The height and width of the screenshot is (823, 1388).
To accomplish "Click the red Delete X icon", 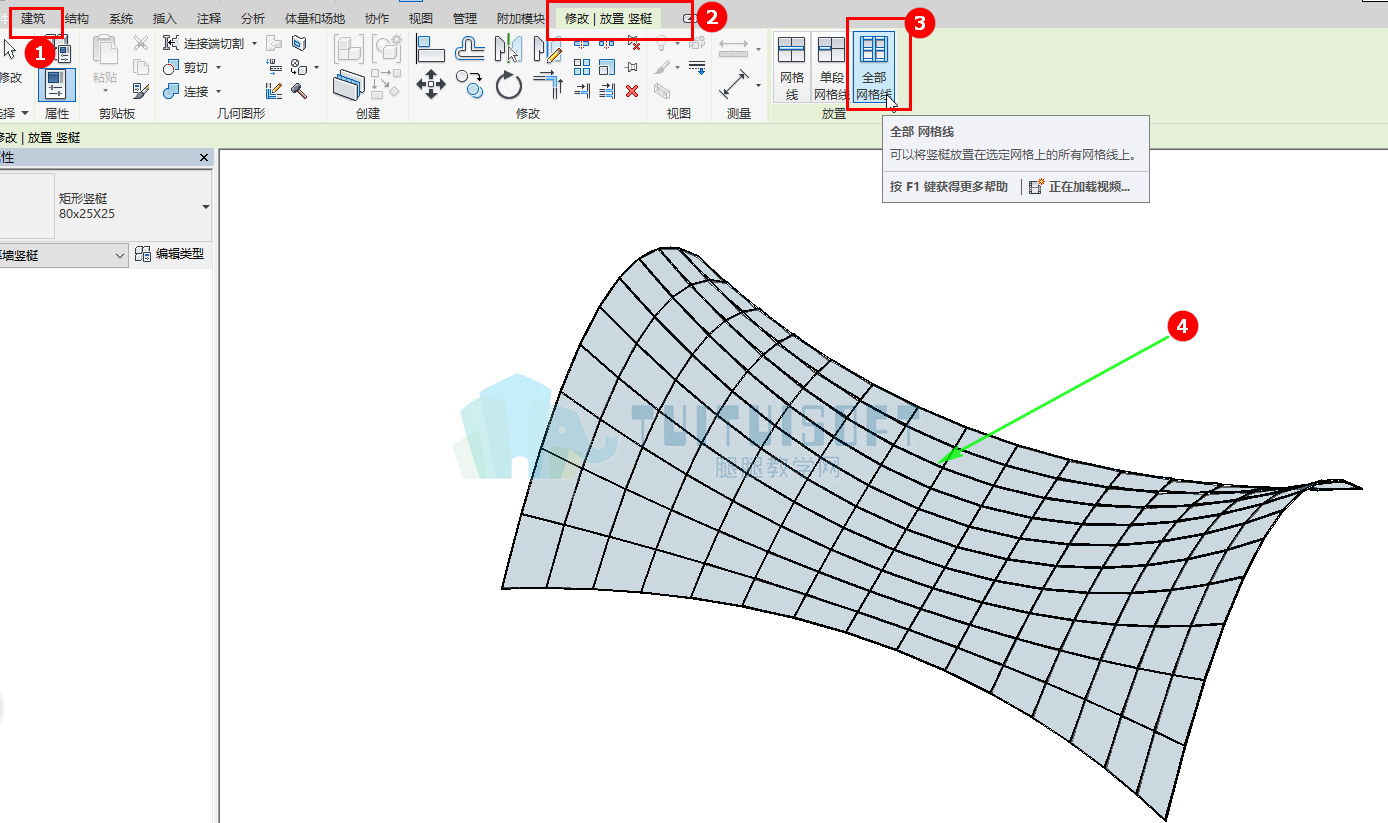I will 632,91.
